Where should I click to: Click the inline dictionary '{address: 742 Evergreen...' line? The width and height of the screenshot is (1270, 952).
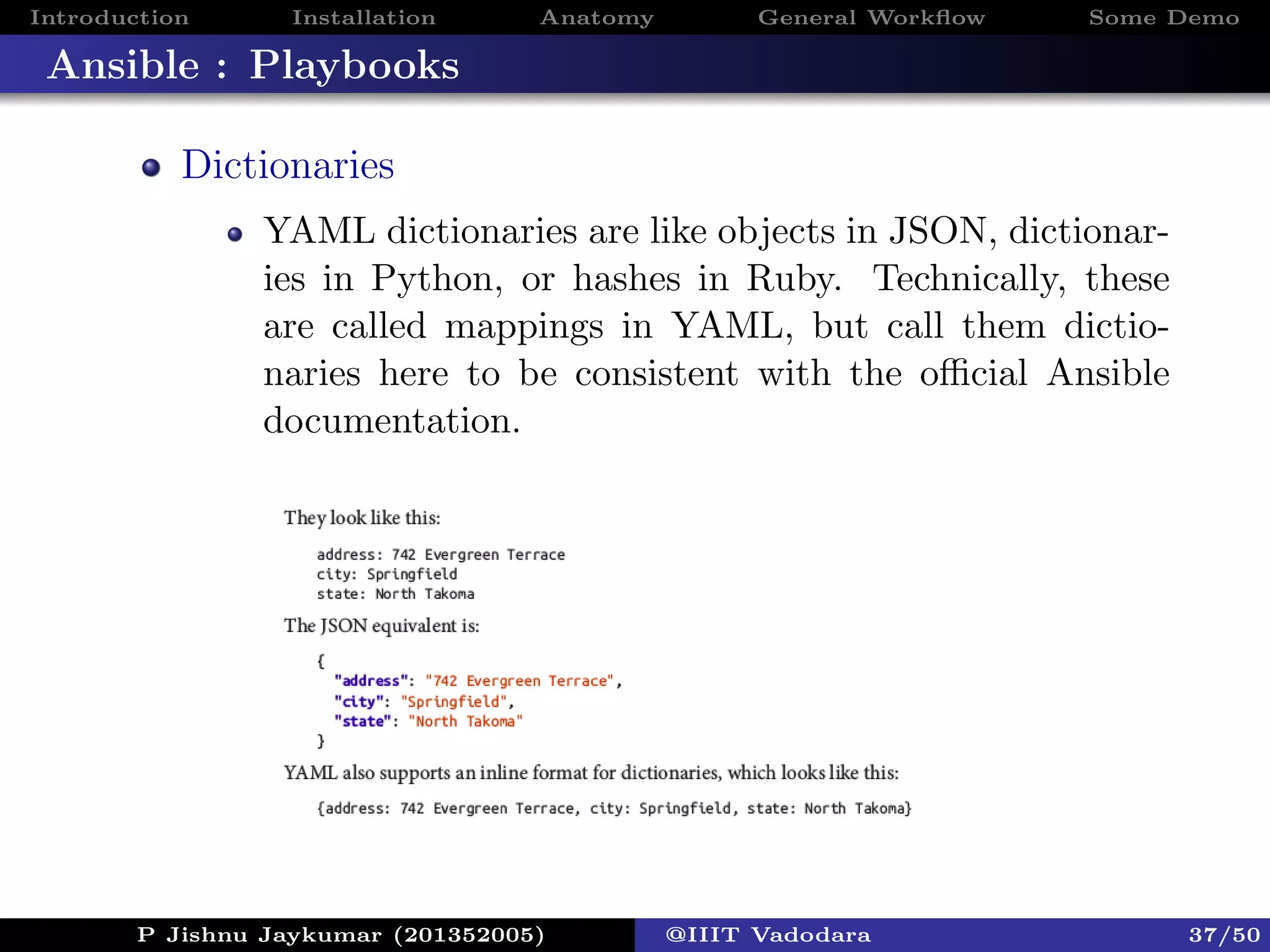click(615, 809)
